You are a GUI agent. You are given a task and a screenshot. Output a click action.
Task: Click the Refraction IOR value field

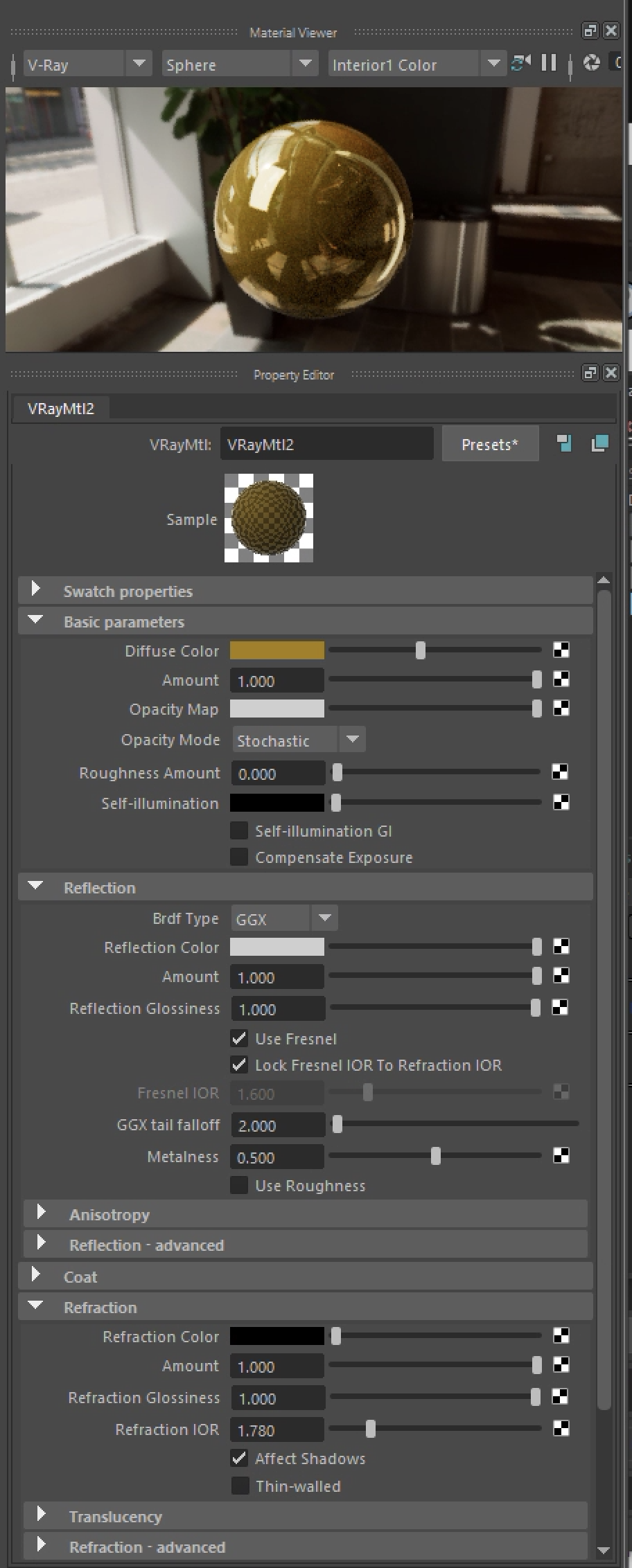[x=276, y=1429]
